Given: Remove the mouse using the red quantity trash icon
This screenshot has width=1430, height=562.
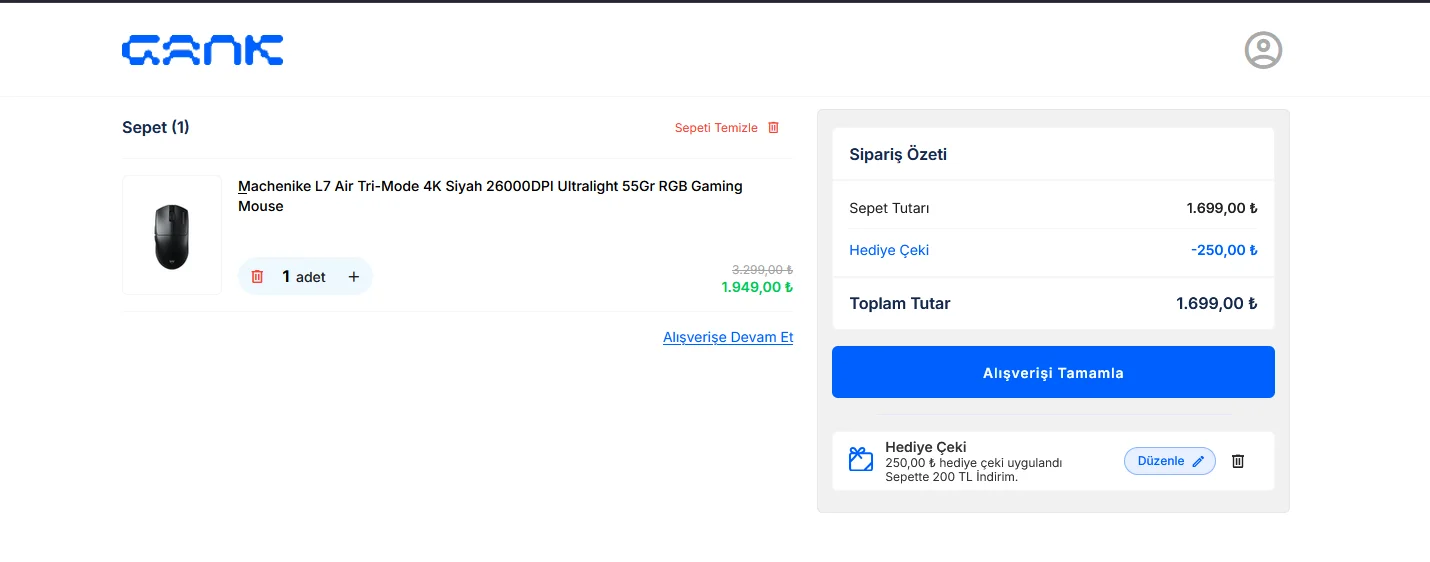Looking at the screenshot, I should pyautogui.click(x=257, y=277).
